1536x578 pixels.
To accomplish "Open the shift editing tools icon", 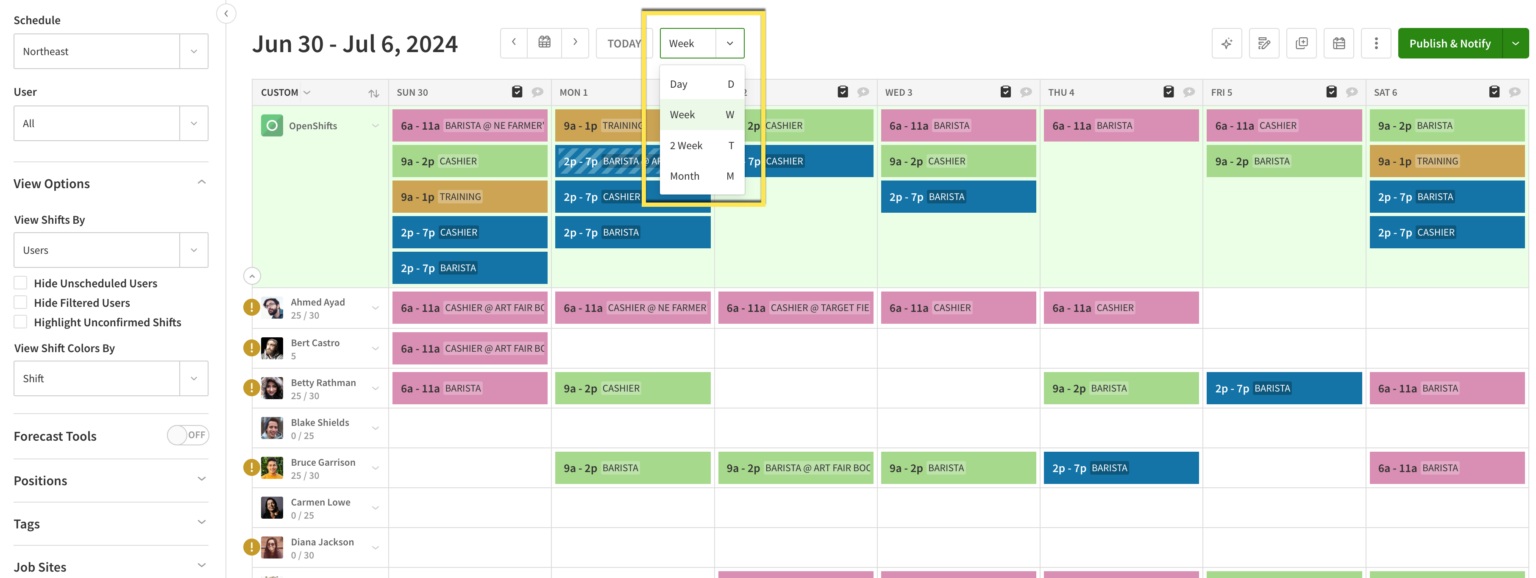I will [1264, 43].
